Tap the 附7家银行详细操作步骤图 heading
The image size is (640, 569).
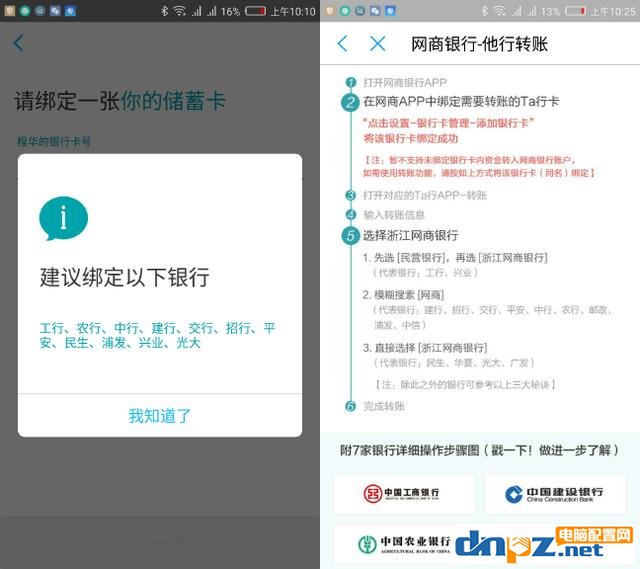point(479,450)
